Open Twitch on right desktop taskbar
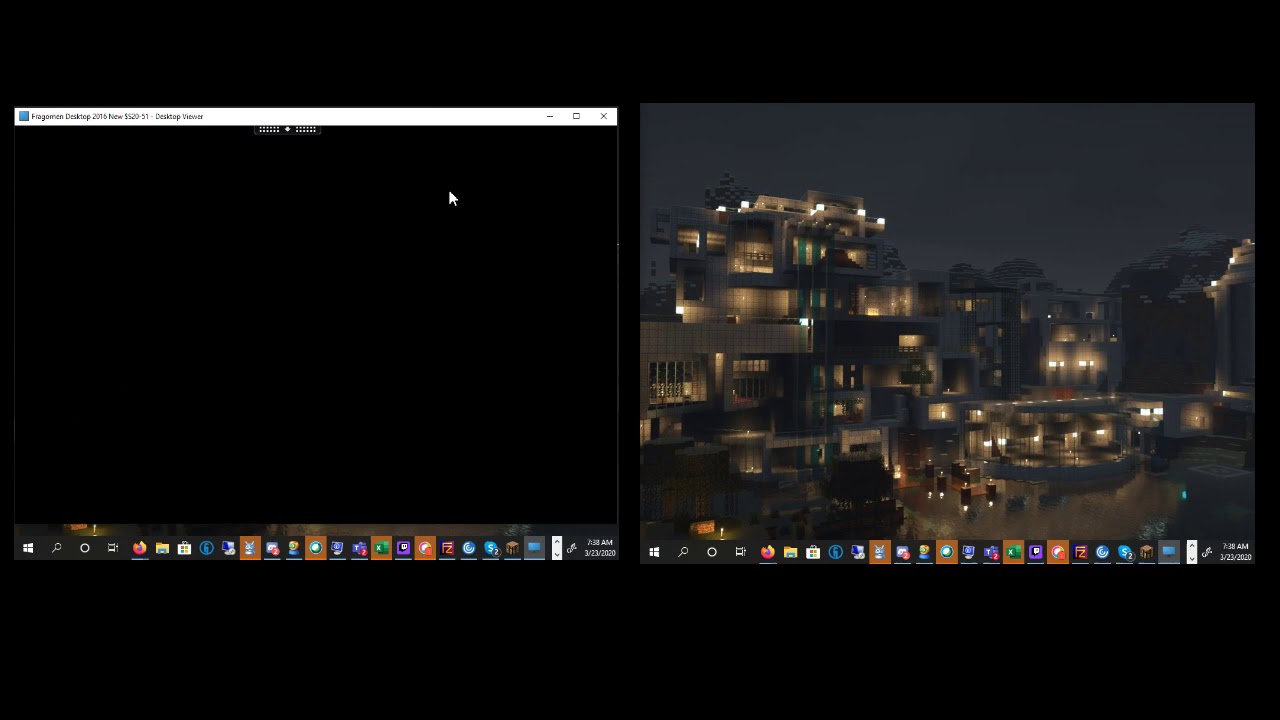The height and width of the screenshot is (720, 1280). coord(1036,552)
